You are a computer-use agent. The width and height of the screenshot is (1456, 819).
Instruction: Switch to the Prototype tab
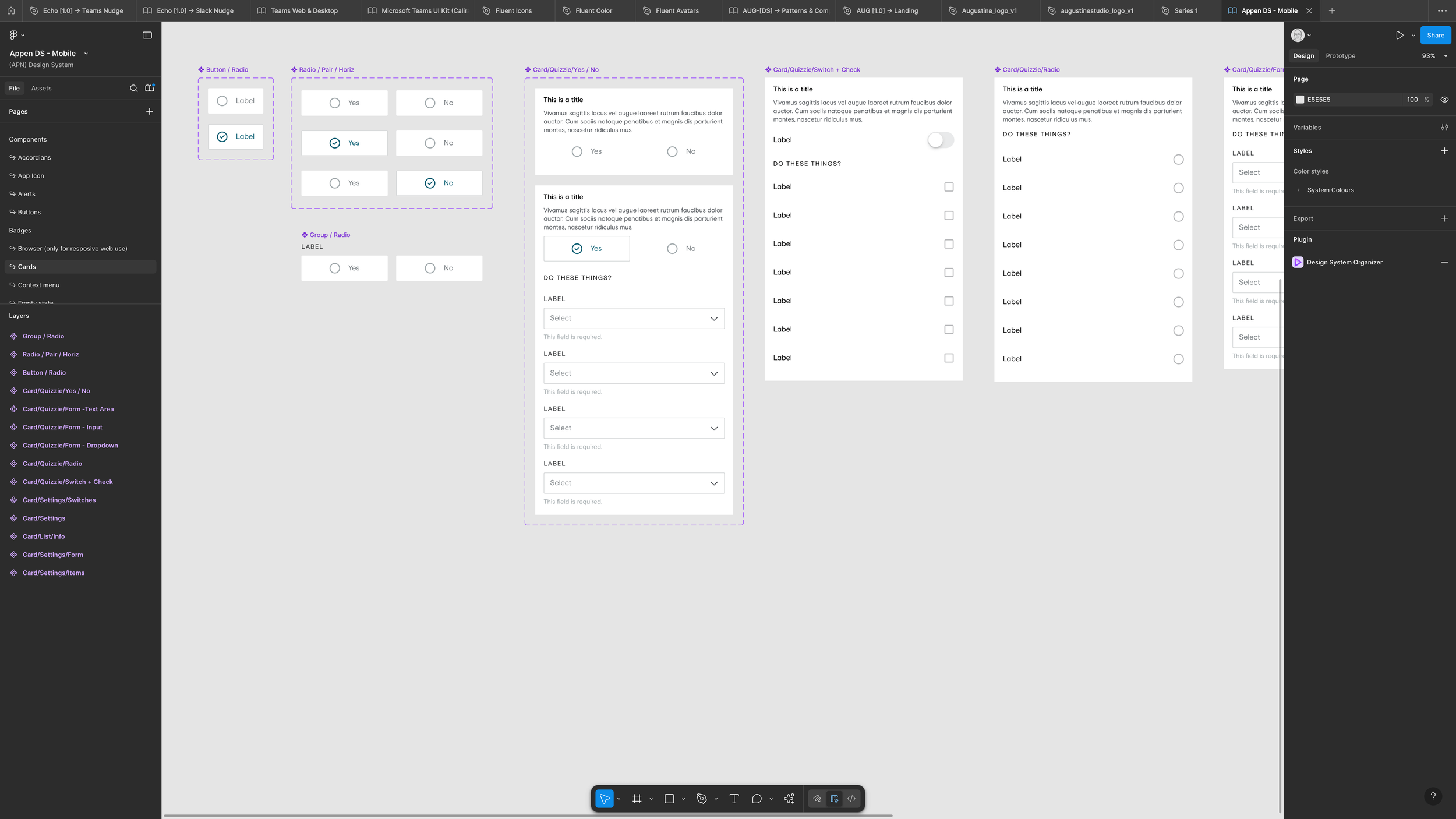click(1340, 56)
